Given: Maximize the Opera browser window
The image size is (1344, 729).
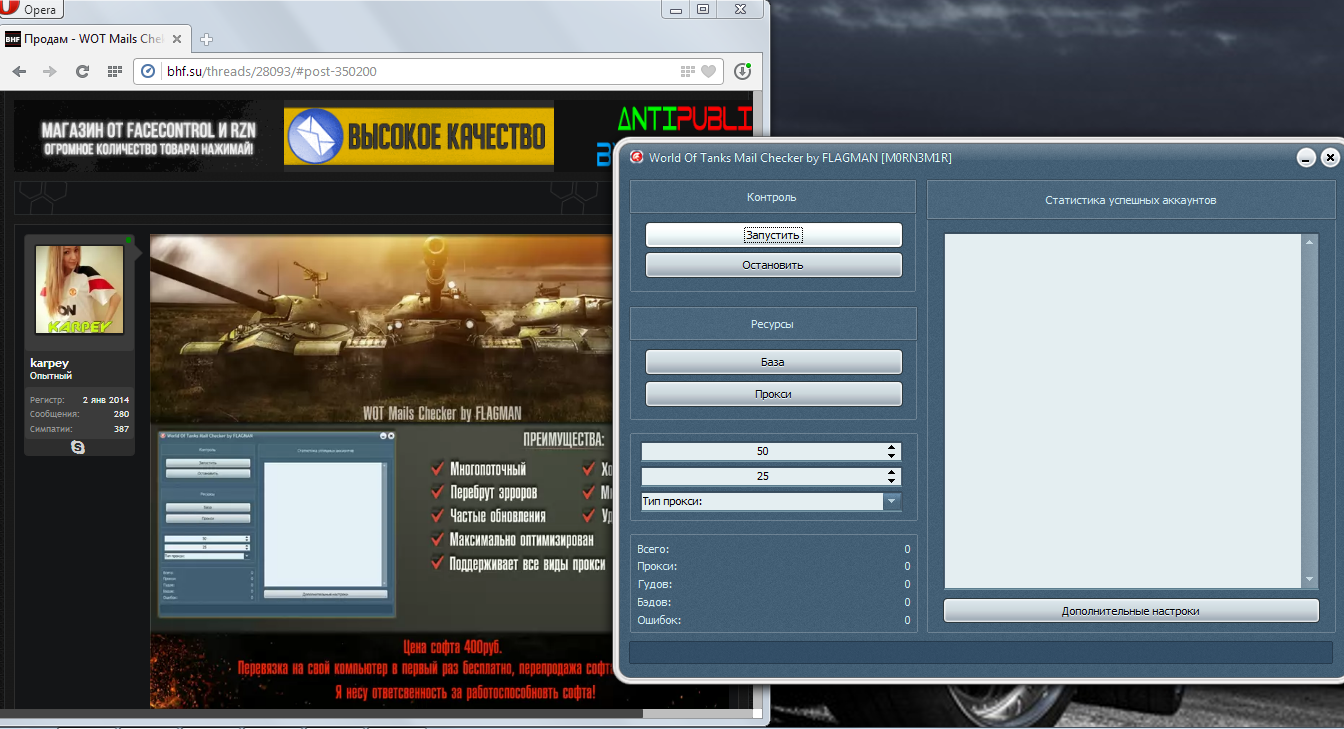Looking at the screenshot, I should [x=703, y=9].
